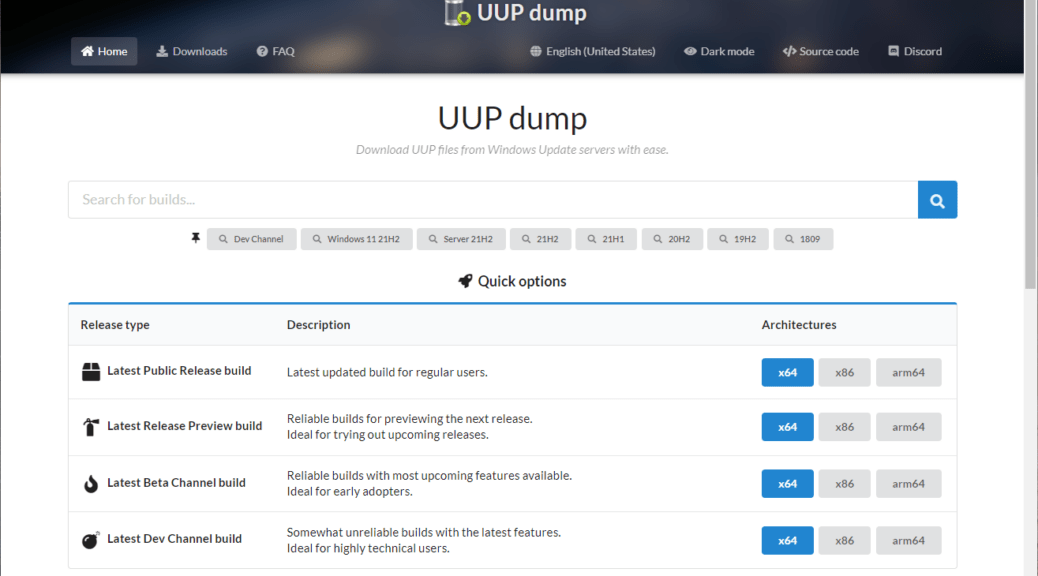
Task: Click the Latest Public Release build box icon
Action: (91, 372)
